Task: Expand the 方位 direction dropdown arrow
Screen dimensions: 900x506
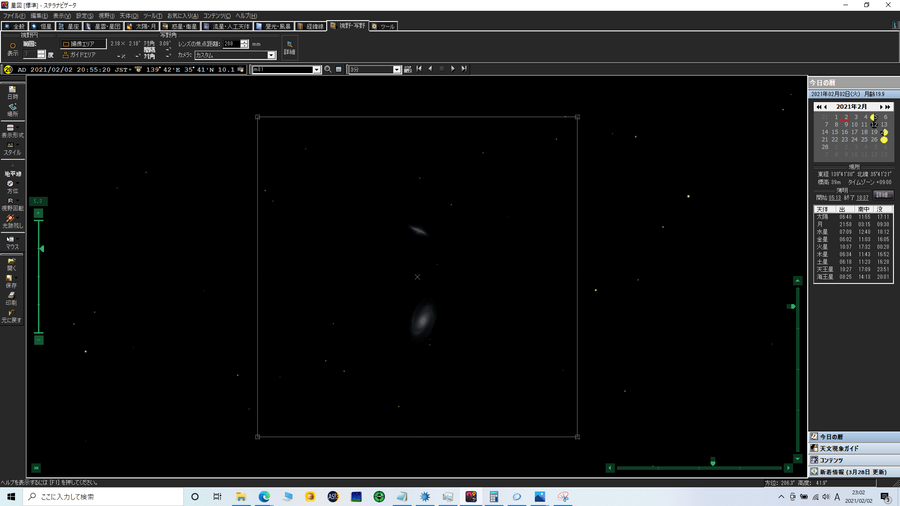Action: point(19,184)
